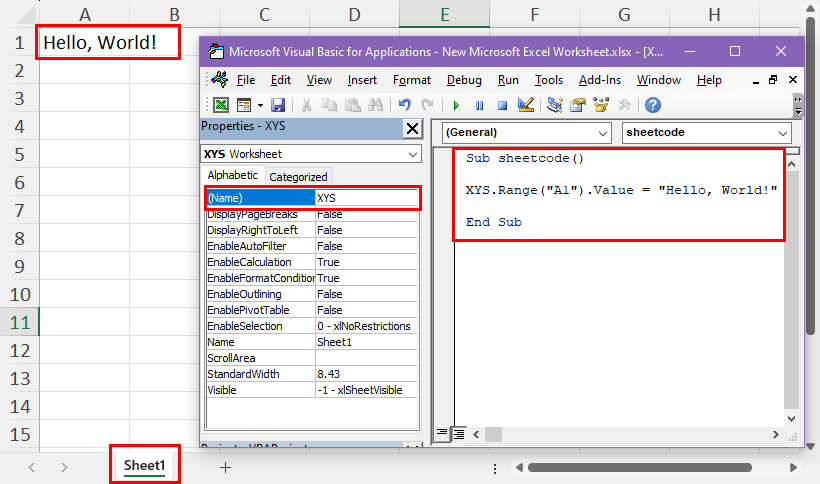Undo the last action in VBA editor
The width and height of the screenshot is (820, 484).
pyautogui.click(x=404, y=105)
